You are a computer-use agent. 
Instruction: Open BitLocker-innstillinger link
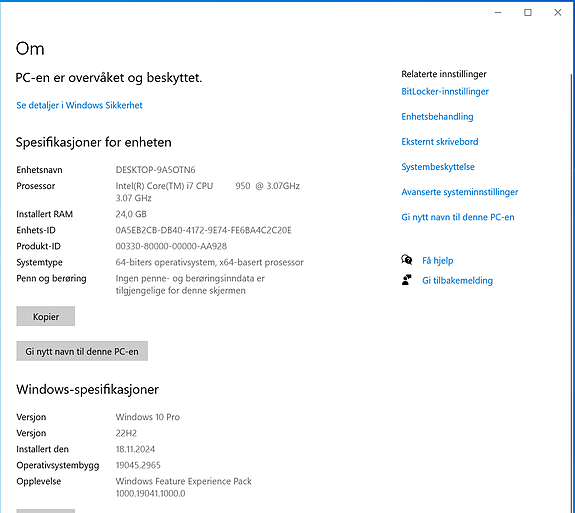(x=445, y=91)
